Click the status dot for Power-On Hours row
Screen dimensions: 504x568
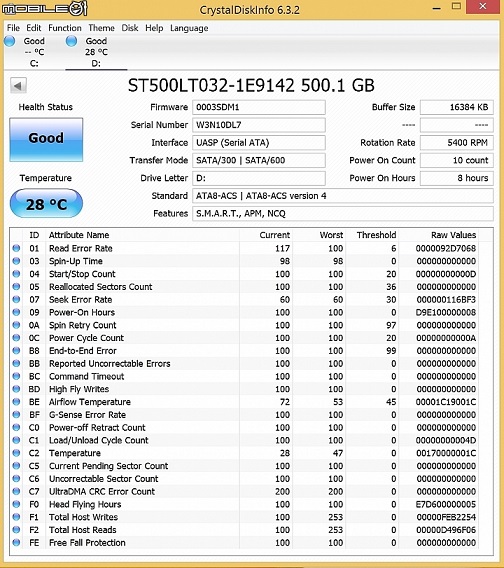(16, 312)
